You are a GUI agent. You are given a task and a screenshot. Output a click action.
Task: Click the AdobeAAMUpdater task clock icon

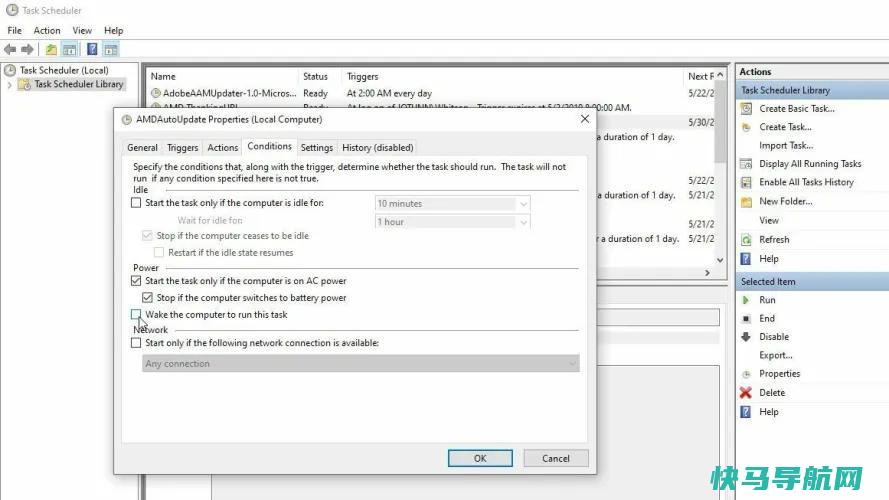[156, 93]
